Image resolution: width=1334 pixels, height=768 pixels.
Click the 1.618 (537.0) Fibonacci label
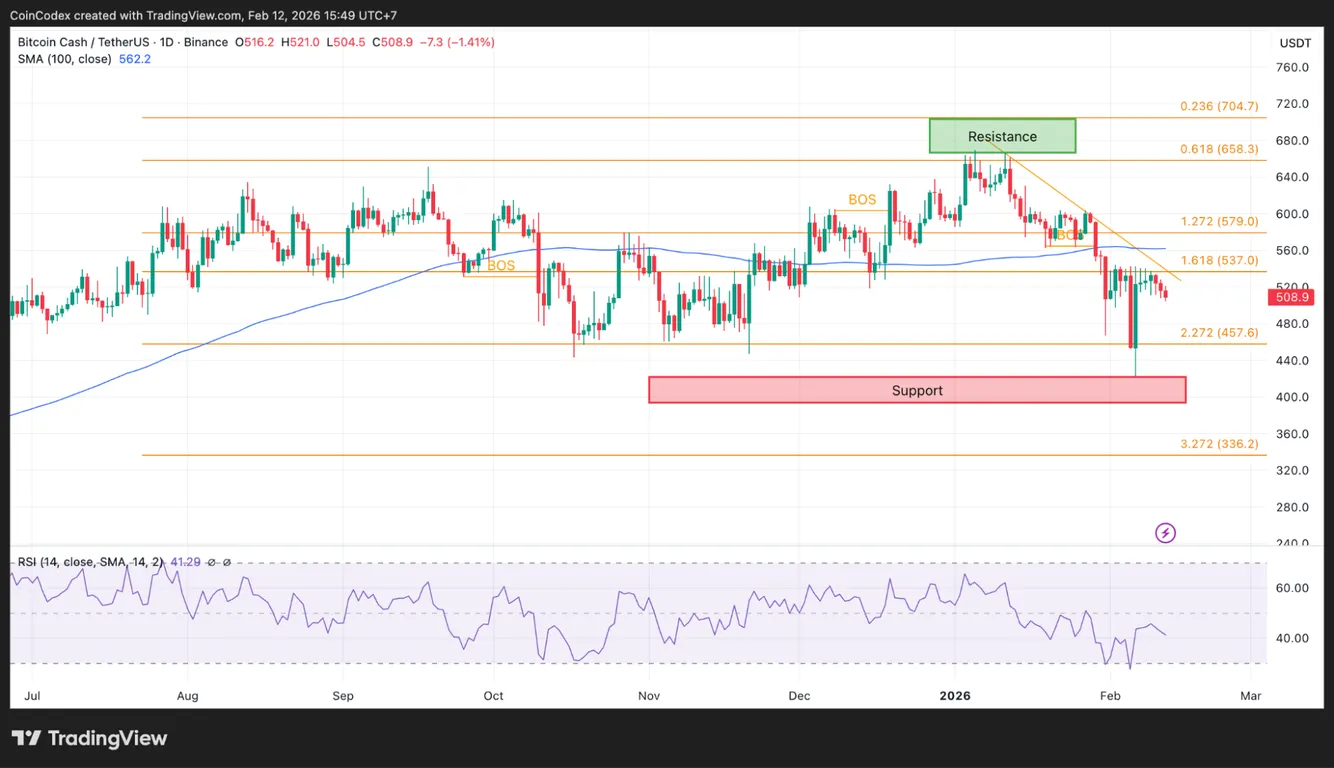1219,260
